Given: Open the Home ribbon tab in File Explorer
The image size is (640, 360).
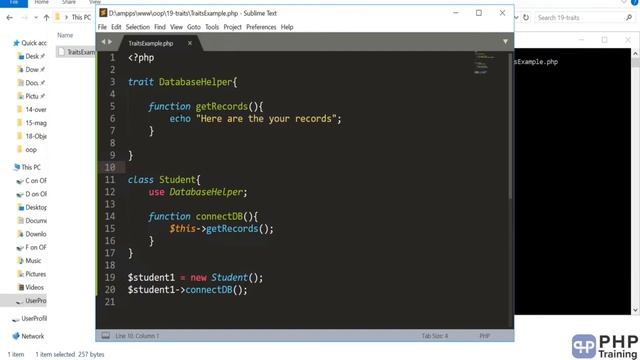Looking at the screenshot, I should [42, 2].
